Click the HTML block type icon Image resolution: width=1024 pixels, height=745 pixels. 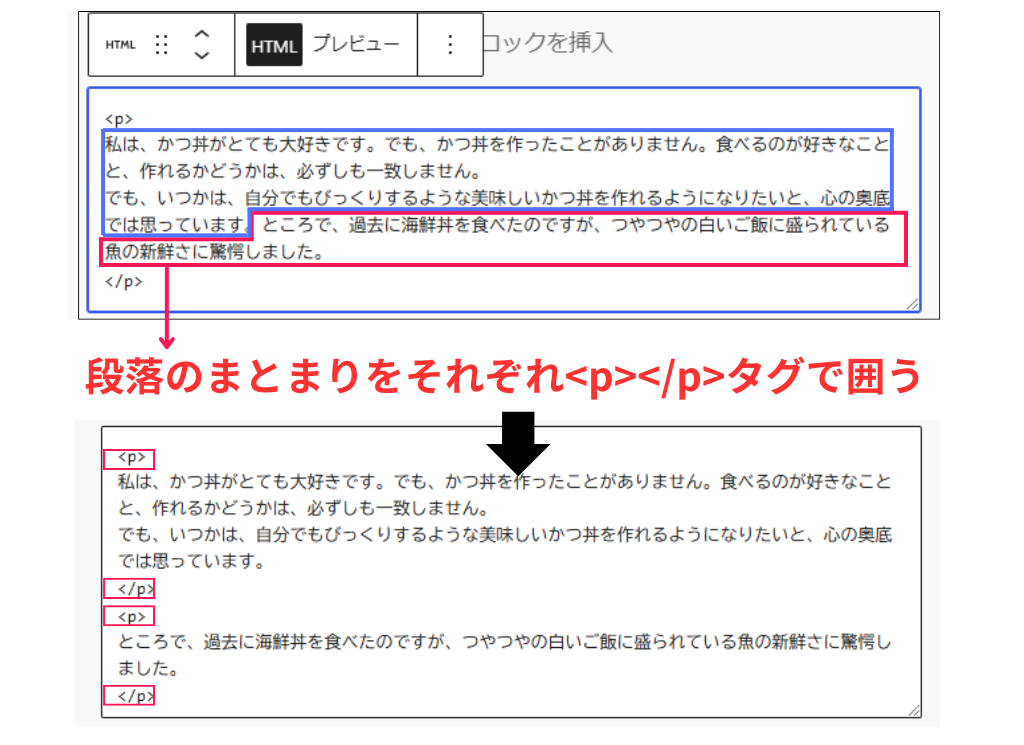click(120, 45)
